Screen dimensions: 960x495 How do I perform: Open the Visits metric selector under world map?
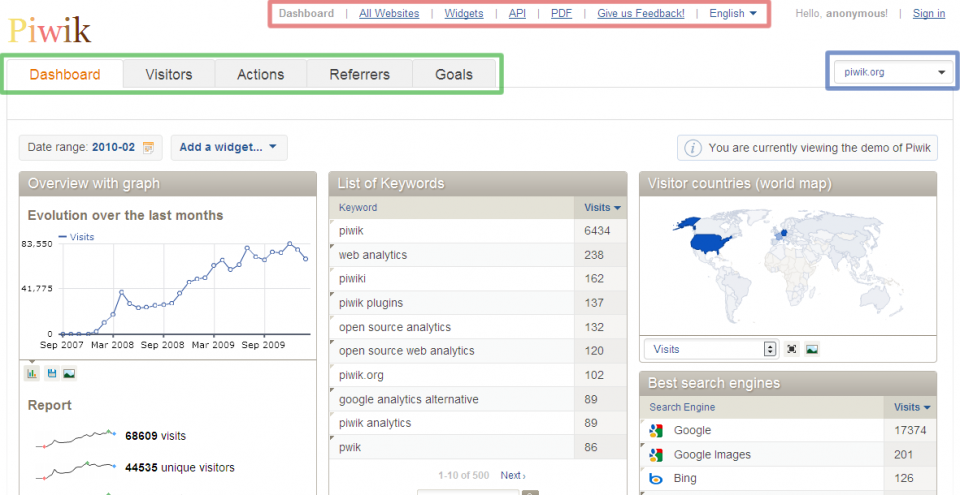tap(711, 349)
